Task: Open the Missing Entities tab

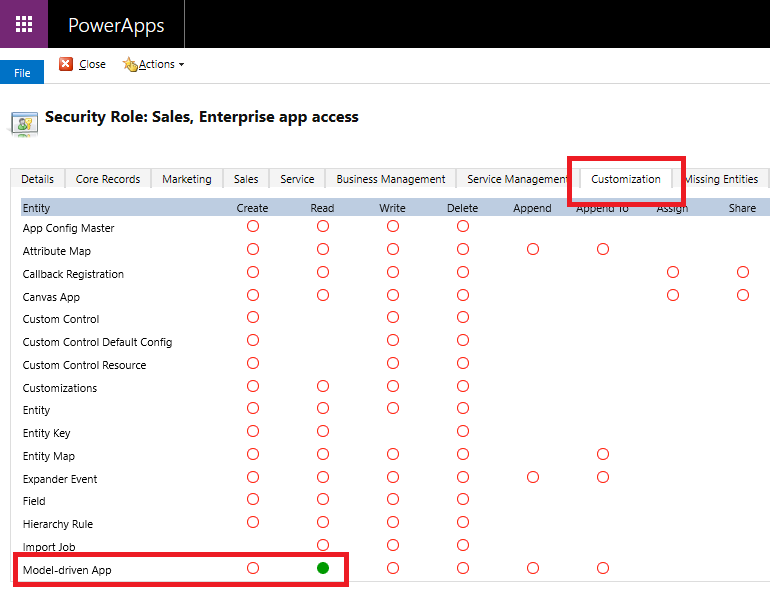Action: (x=722, y=179)
